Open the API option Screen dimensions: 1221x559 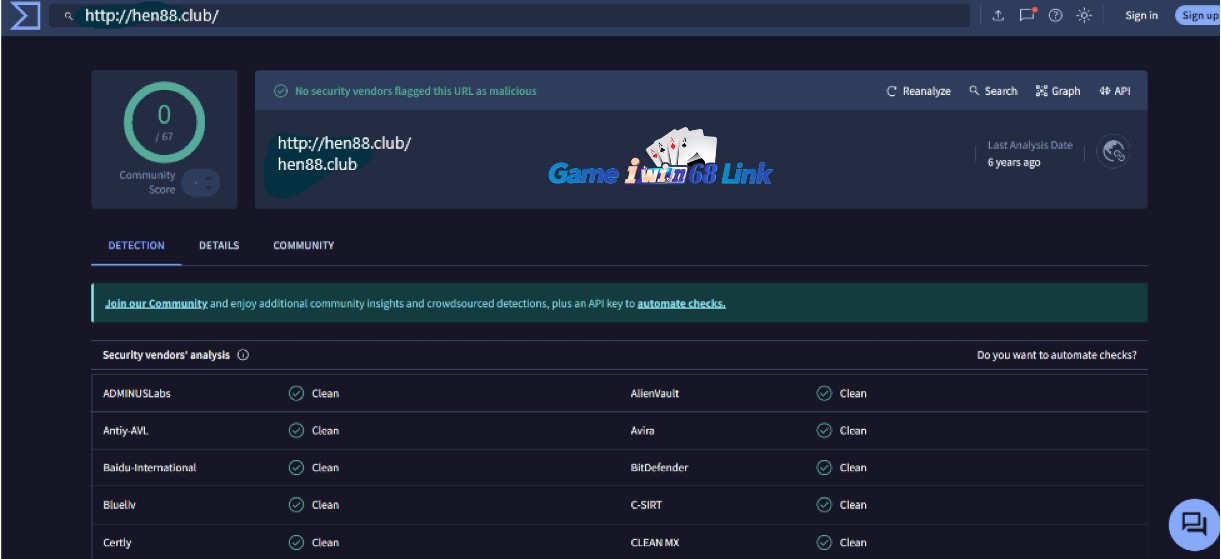1115,91
